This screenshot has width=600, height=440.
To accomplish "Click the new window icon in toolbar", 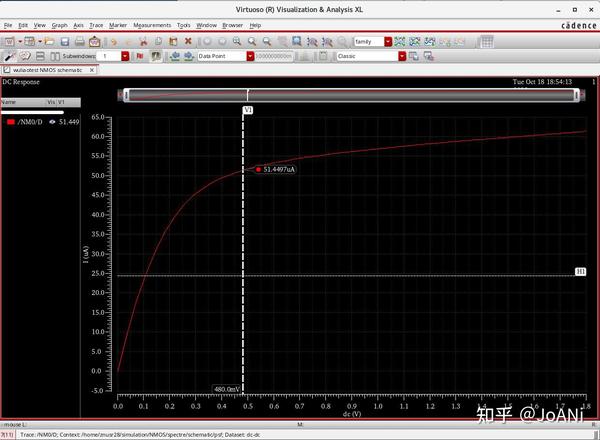I will (x=10, y=41).
